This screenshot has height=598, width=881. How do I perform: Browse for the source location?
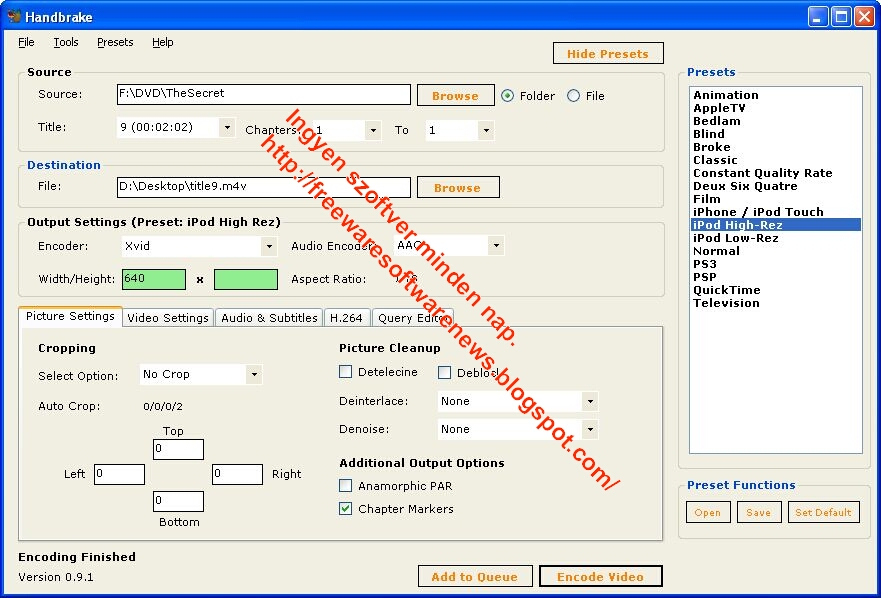pyautogui.click(x=456, y=95)
